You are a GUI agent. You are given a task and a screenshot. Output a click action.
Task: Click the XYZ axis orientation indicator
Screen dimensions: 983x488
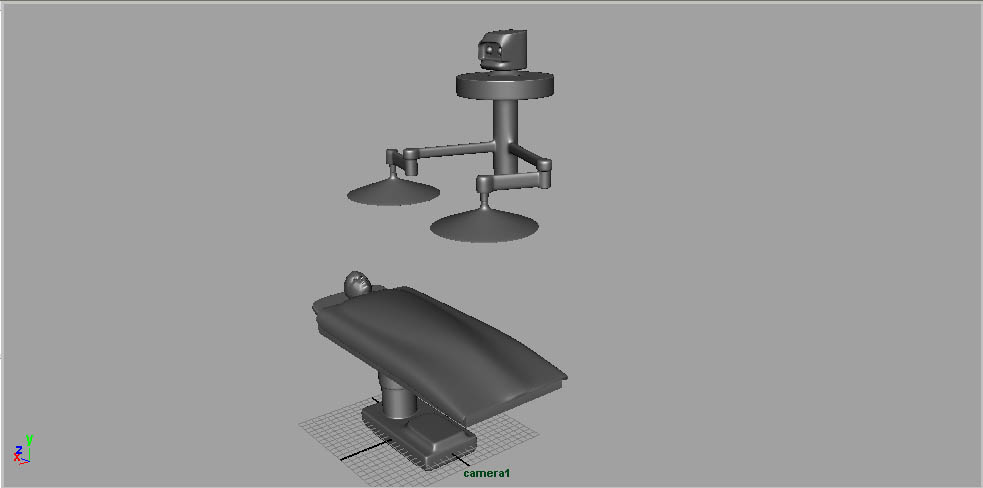point(23,450)
